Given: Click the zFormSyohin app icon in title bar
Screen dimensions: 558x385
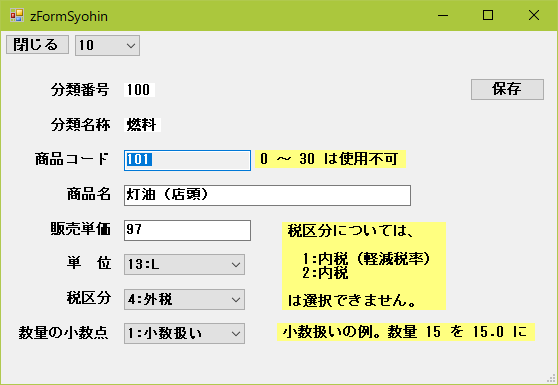Looking at the screenshot, I should 17,16.
